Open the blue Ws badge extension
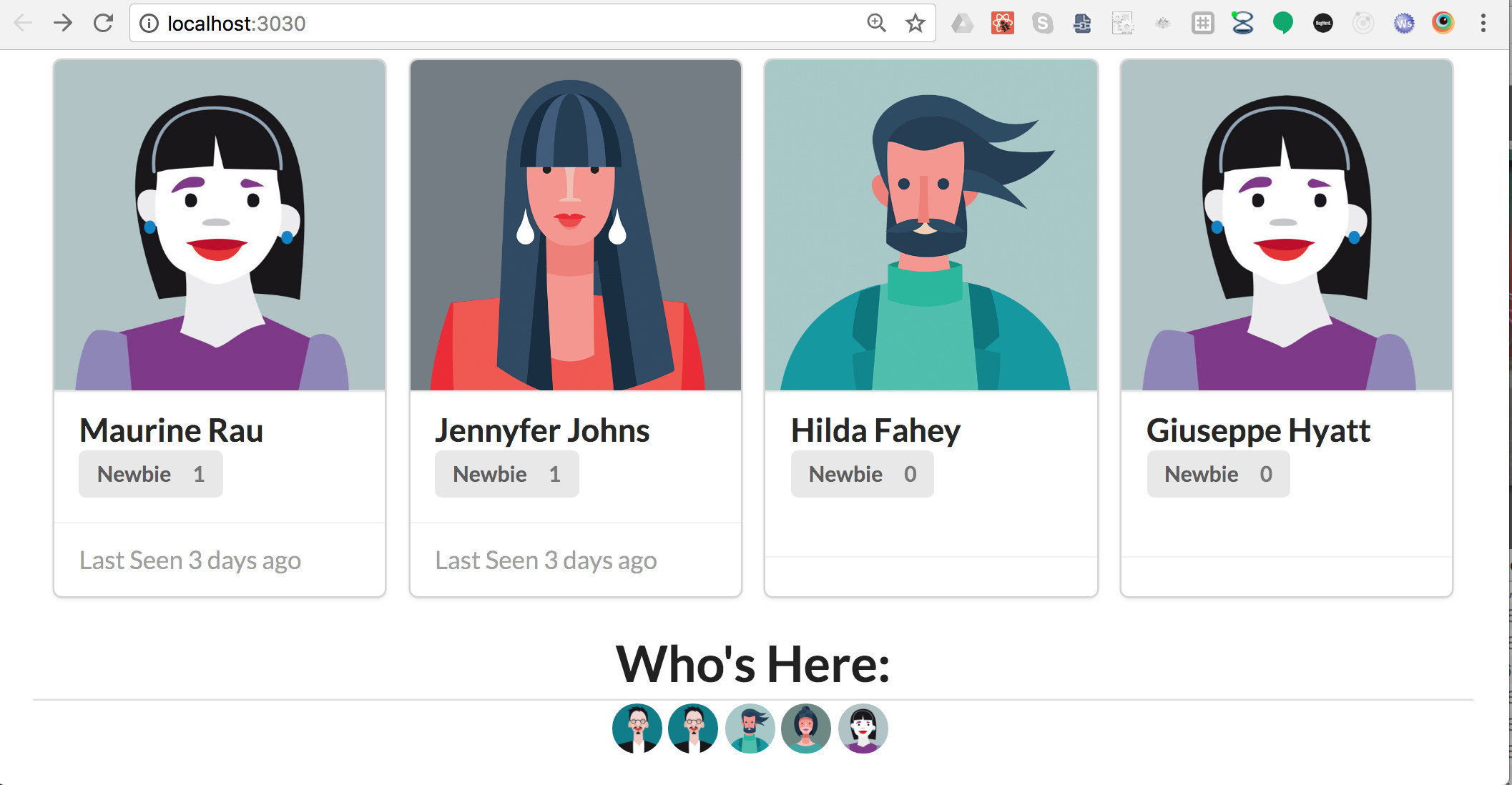This screenshot has width=1512, height=785. click(x=1403, y=24)
